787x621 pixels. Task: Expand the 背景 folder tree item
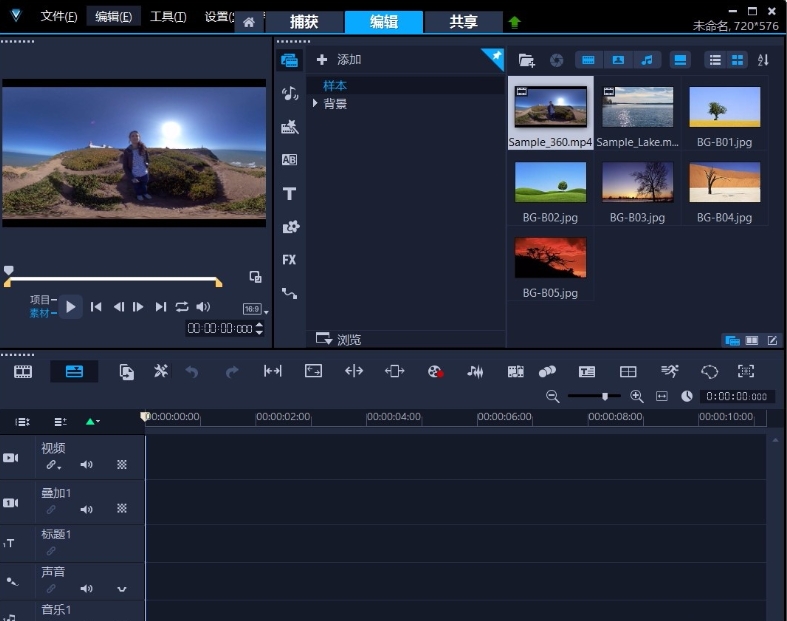pos(315,103)
